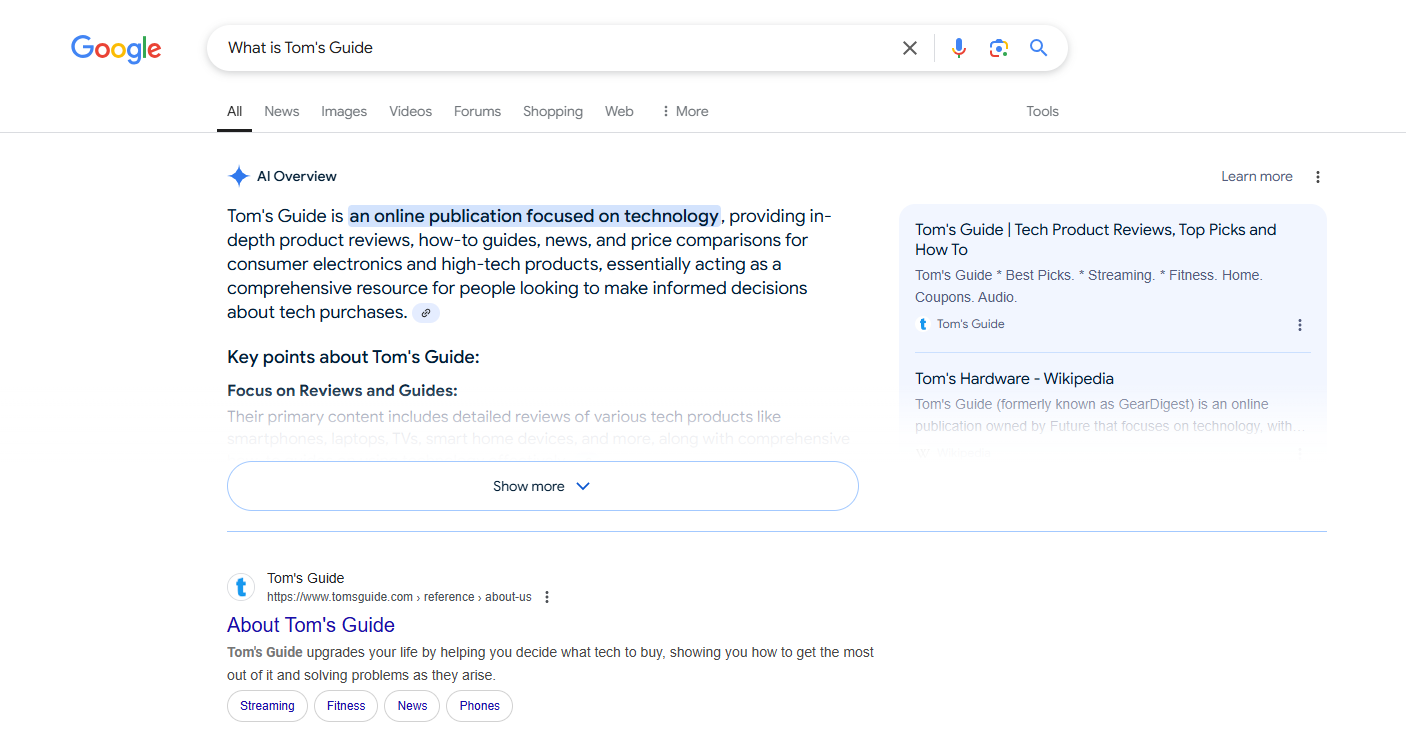
Task: Click the Learn more link
Action: [x=1256, y=177]
